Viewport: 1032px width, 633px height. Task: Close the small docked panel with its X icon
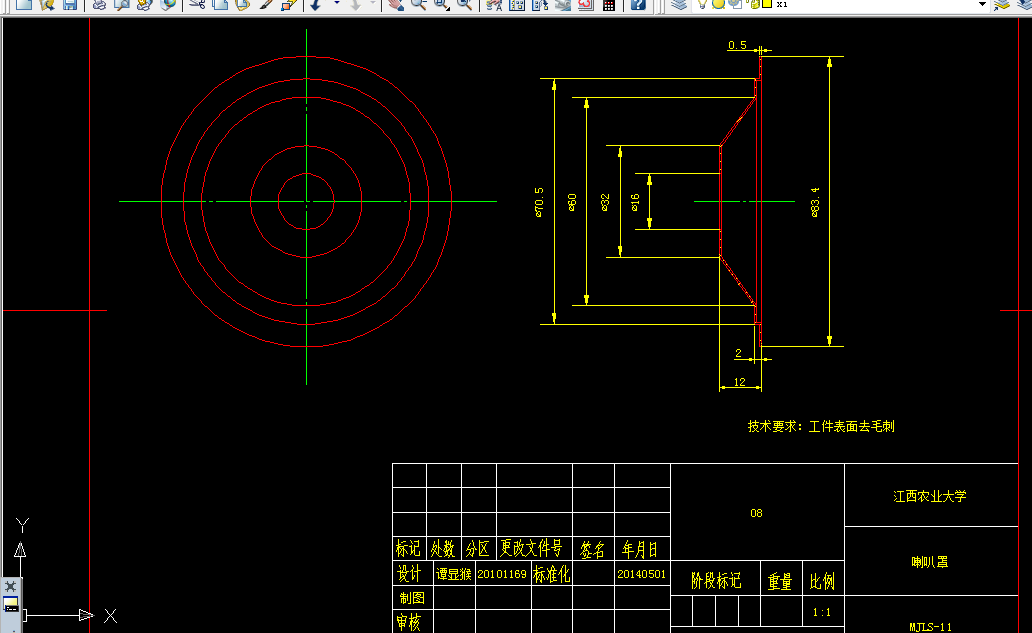pos(11,586)
